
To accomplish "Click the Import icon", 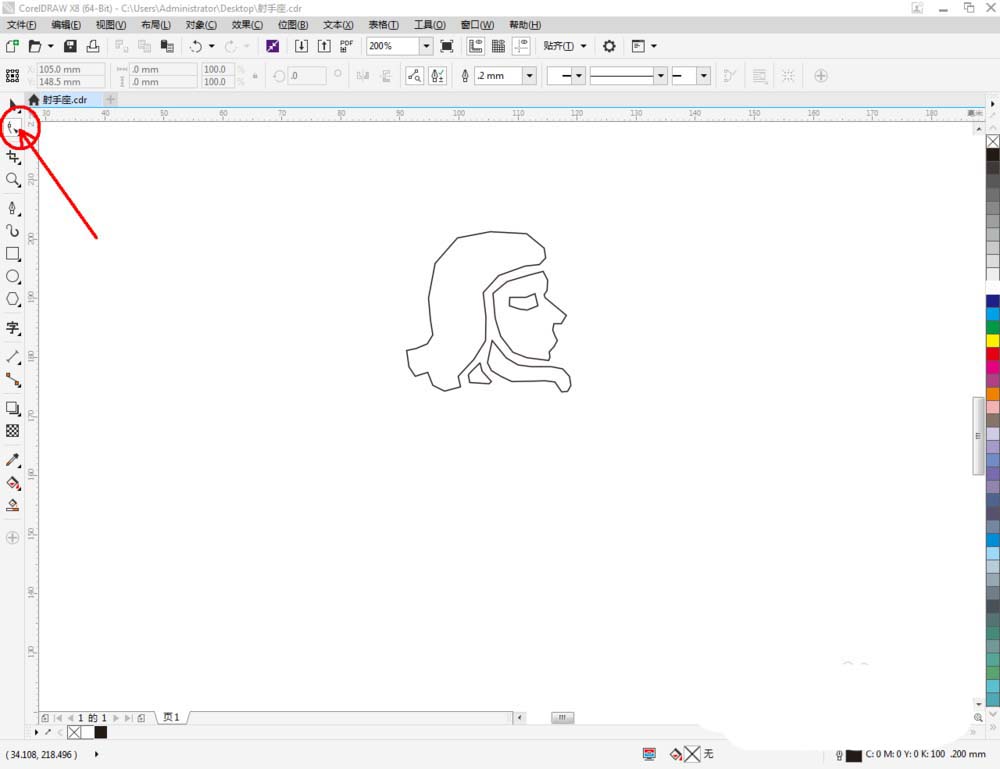I will tap(301, 46).
